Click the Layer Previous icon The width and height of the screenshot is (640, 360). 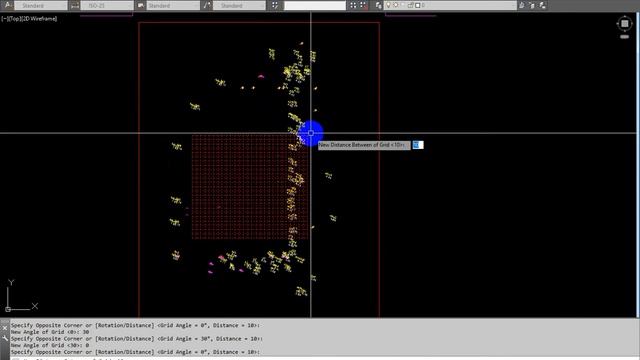(x=532, y=5)
